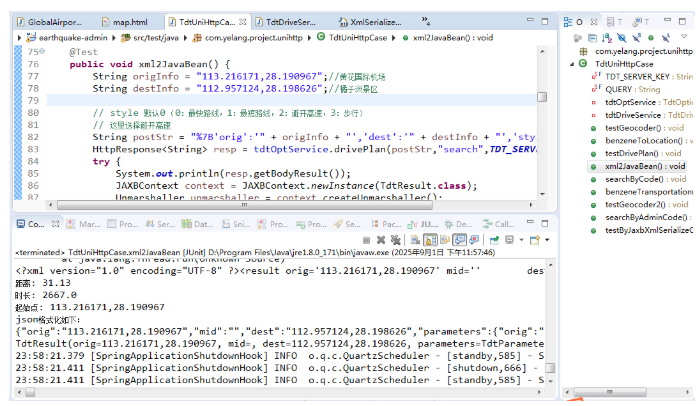Toggle Scroll Lock in the console toolbar
Screen dimensions: 696x406
pos(430,240)
